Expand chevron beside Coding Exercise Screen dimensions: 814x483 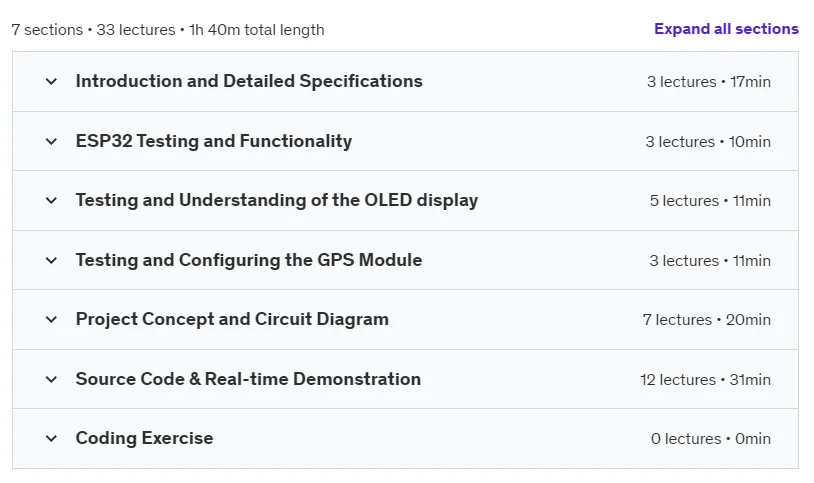[51, 438]
